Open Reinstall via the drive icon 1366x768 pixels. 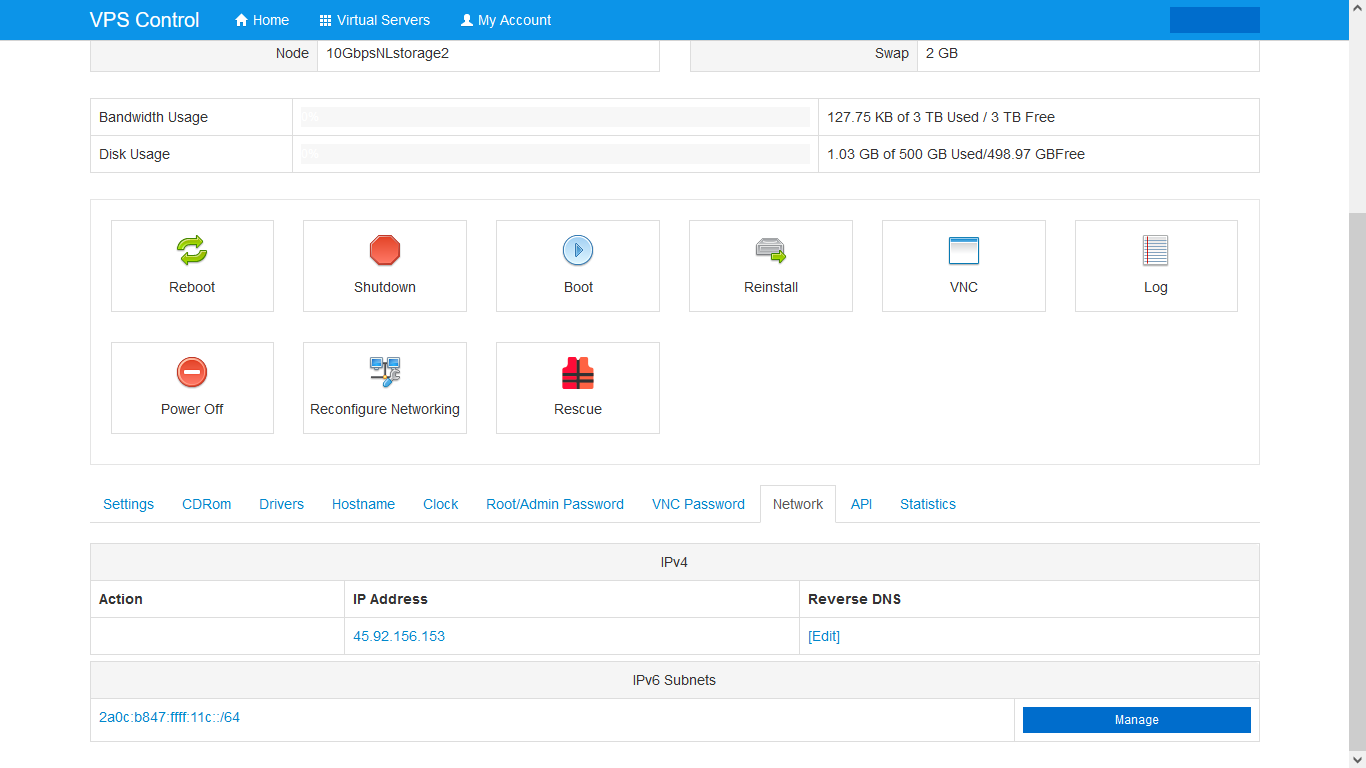pos(770,250)
